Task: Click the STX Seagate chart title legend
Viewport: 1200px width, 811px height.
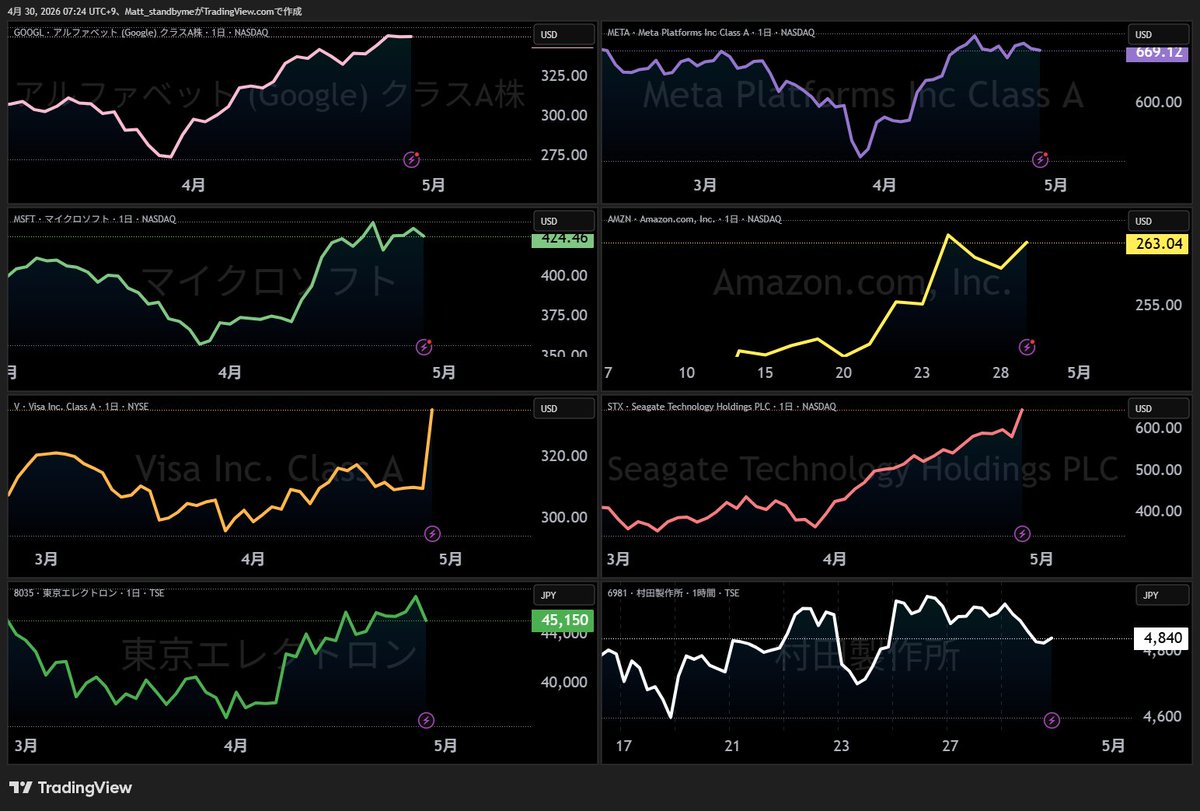Action: click(722, 406)
